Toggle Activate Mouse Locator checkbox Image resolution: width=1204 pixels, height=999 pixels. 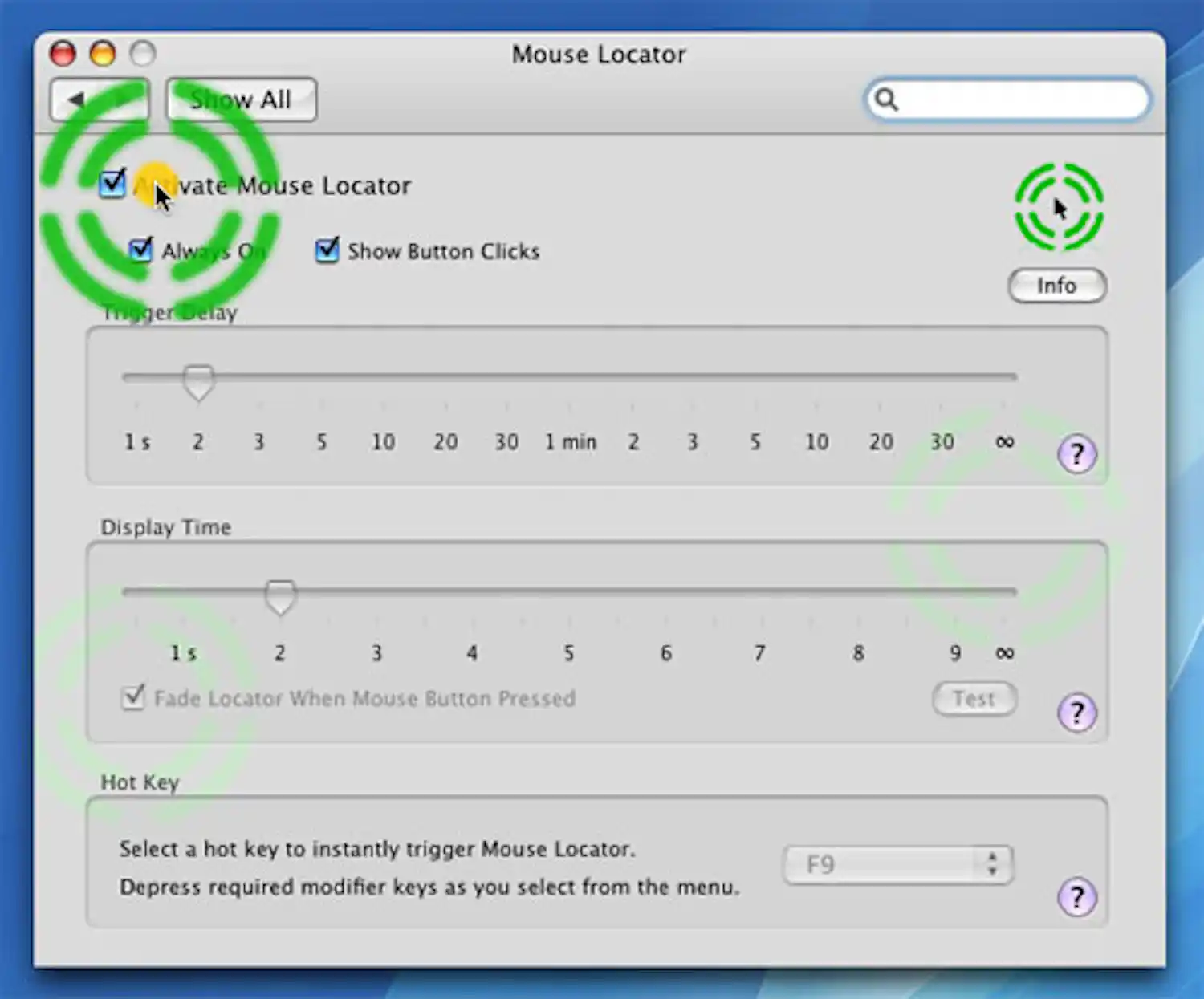113,184
